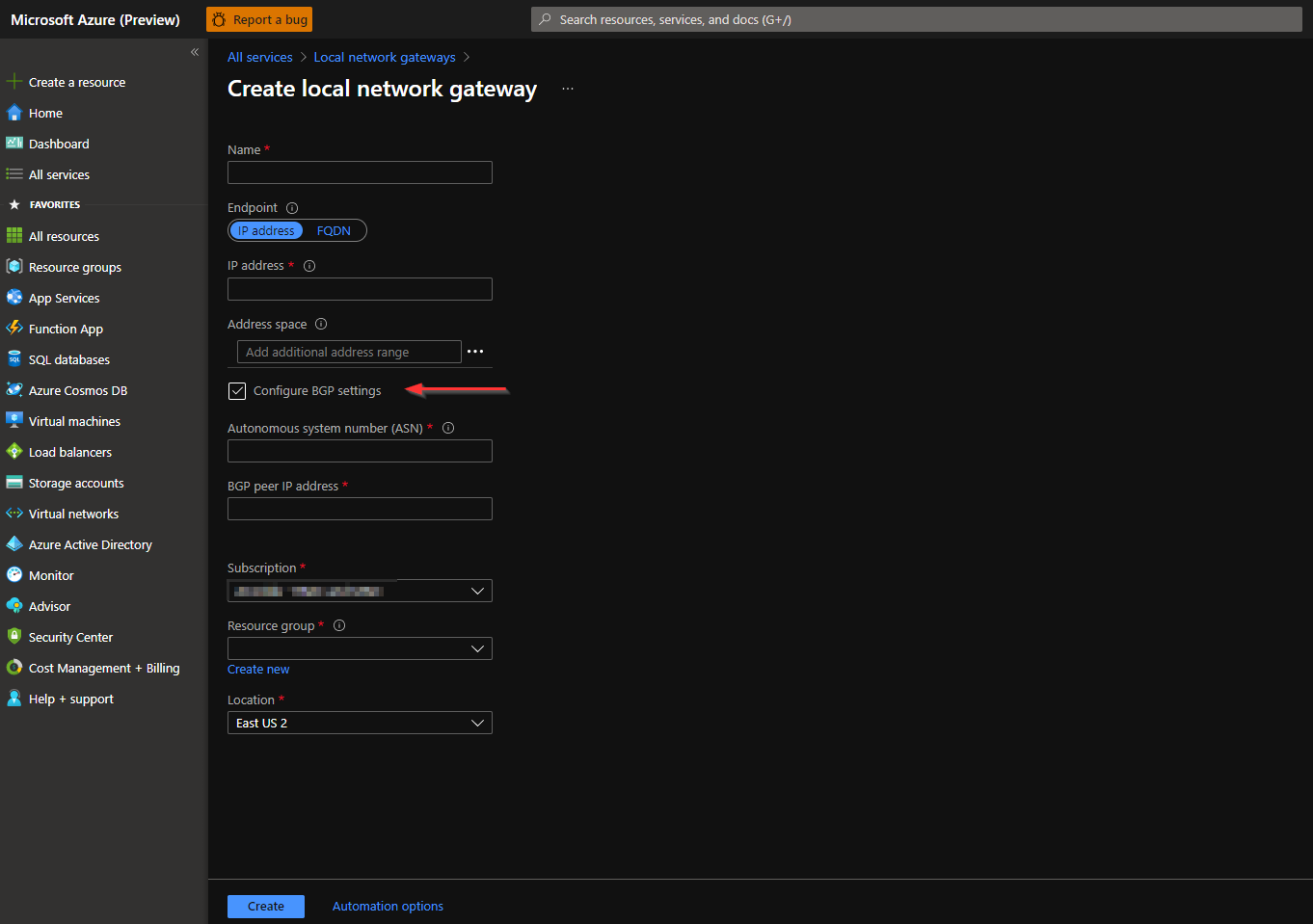This screenshot has width=1313, height=924.
Task: Click the Add additional address range field
Action: [x=349, y=352]
